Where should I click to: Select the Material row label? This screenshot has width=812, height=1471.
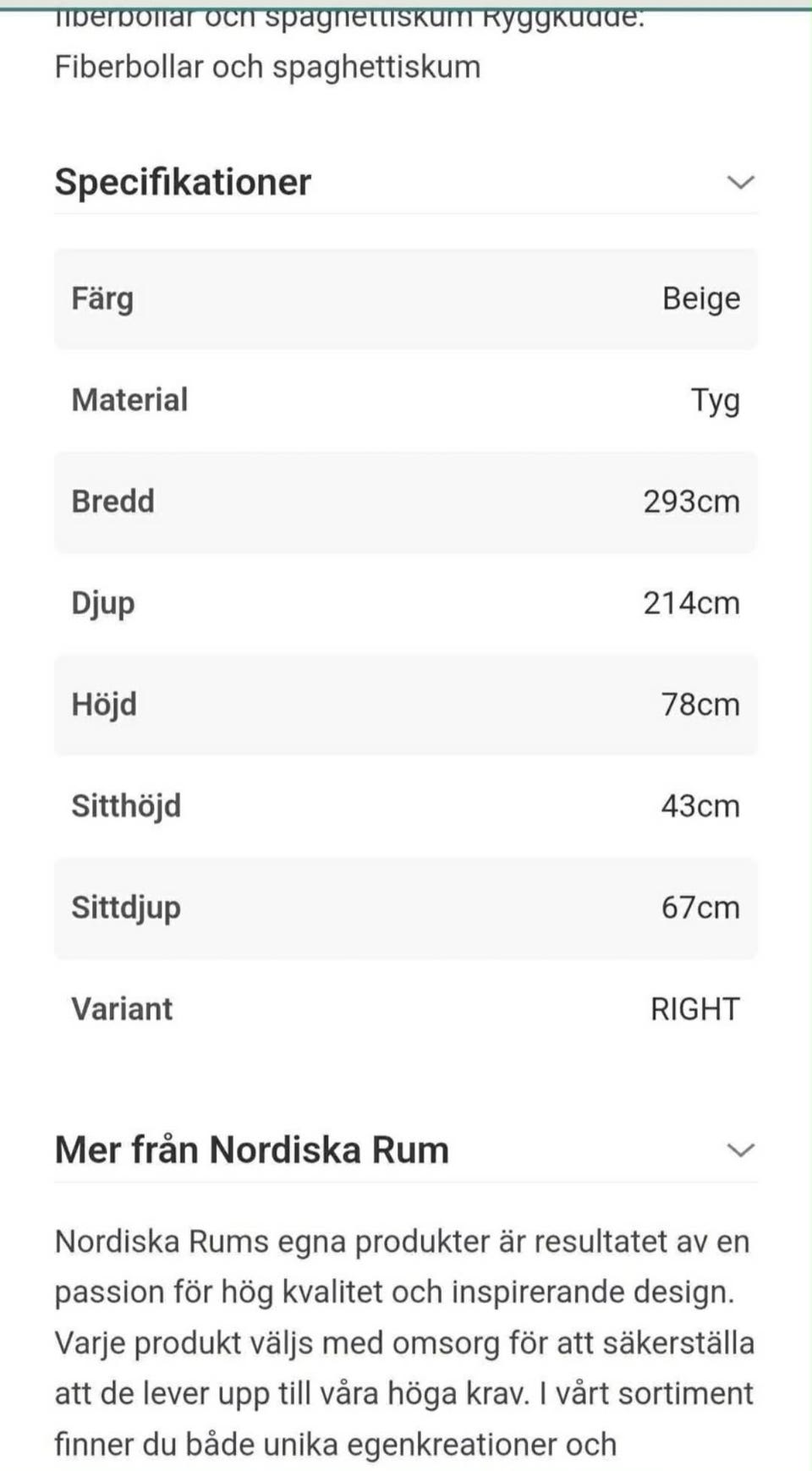click(129, 400)
